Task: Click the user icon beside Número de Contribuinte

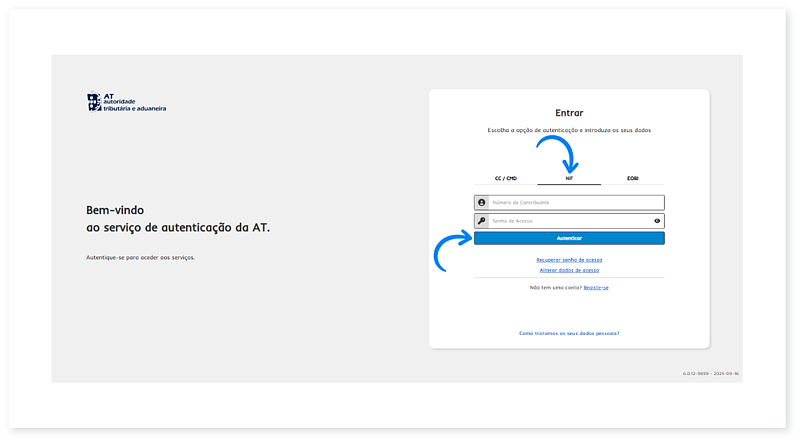Action: (x=481, y=202)
